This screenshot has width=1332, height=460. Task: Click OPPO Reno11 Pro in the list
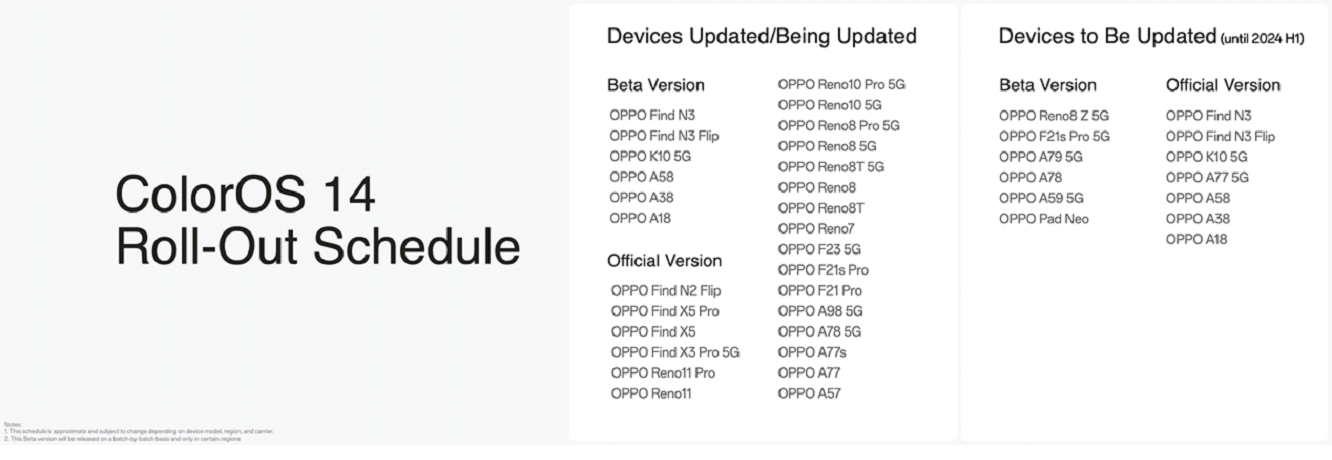662,373
